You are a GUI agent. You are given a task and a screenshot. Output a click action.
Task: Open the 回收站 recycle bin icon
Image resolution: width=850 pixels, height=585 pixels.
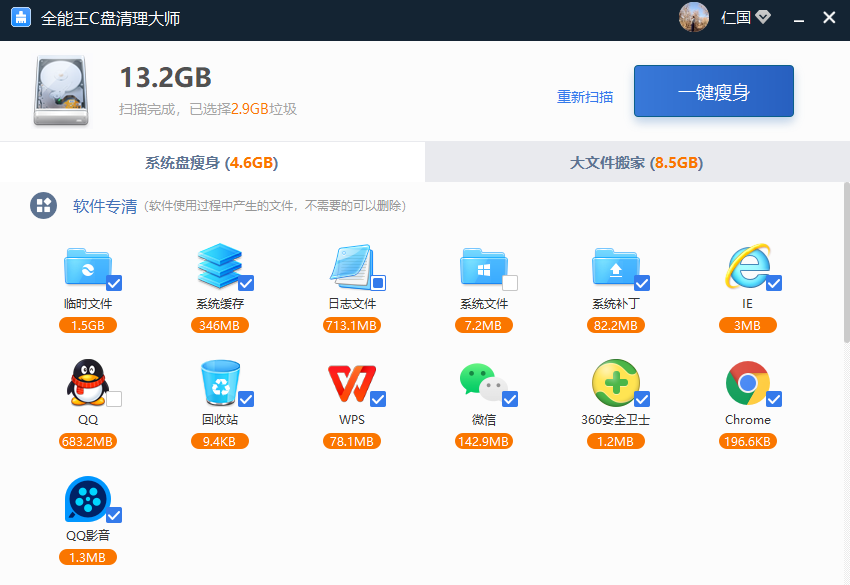[x=220, y=383]
